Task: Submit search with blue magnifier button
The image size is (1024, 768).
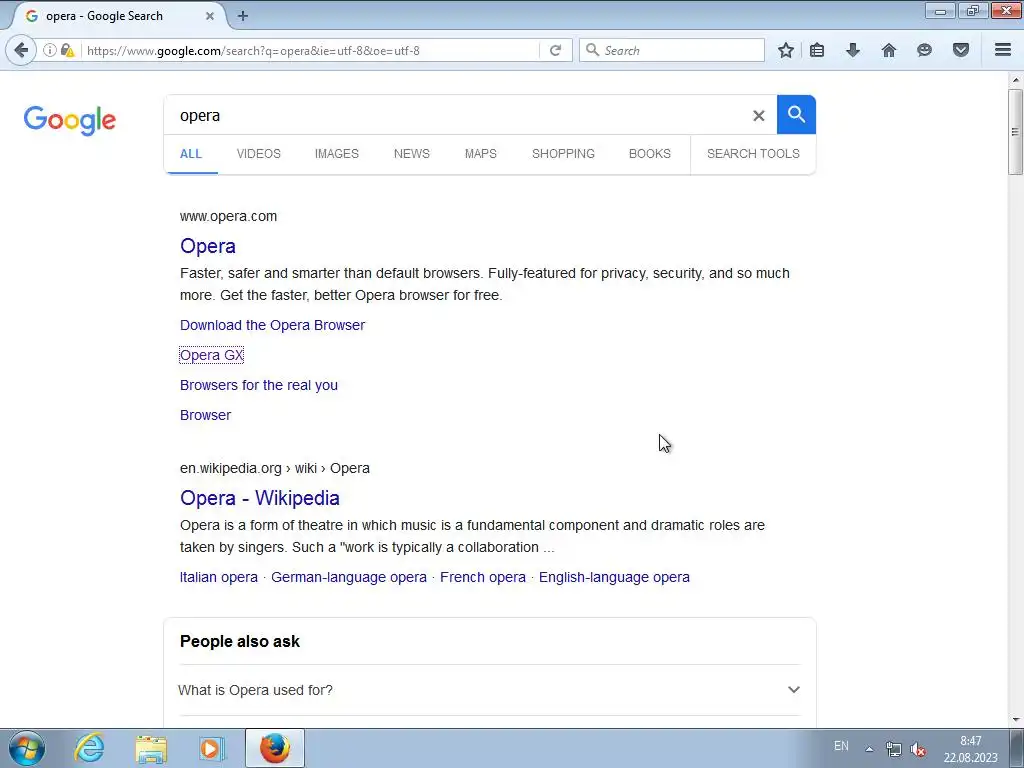Action: [796, 114]
